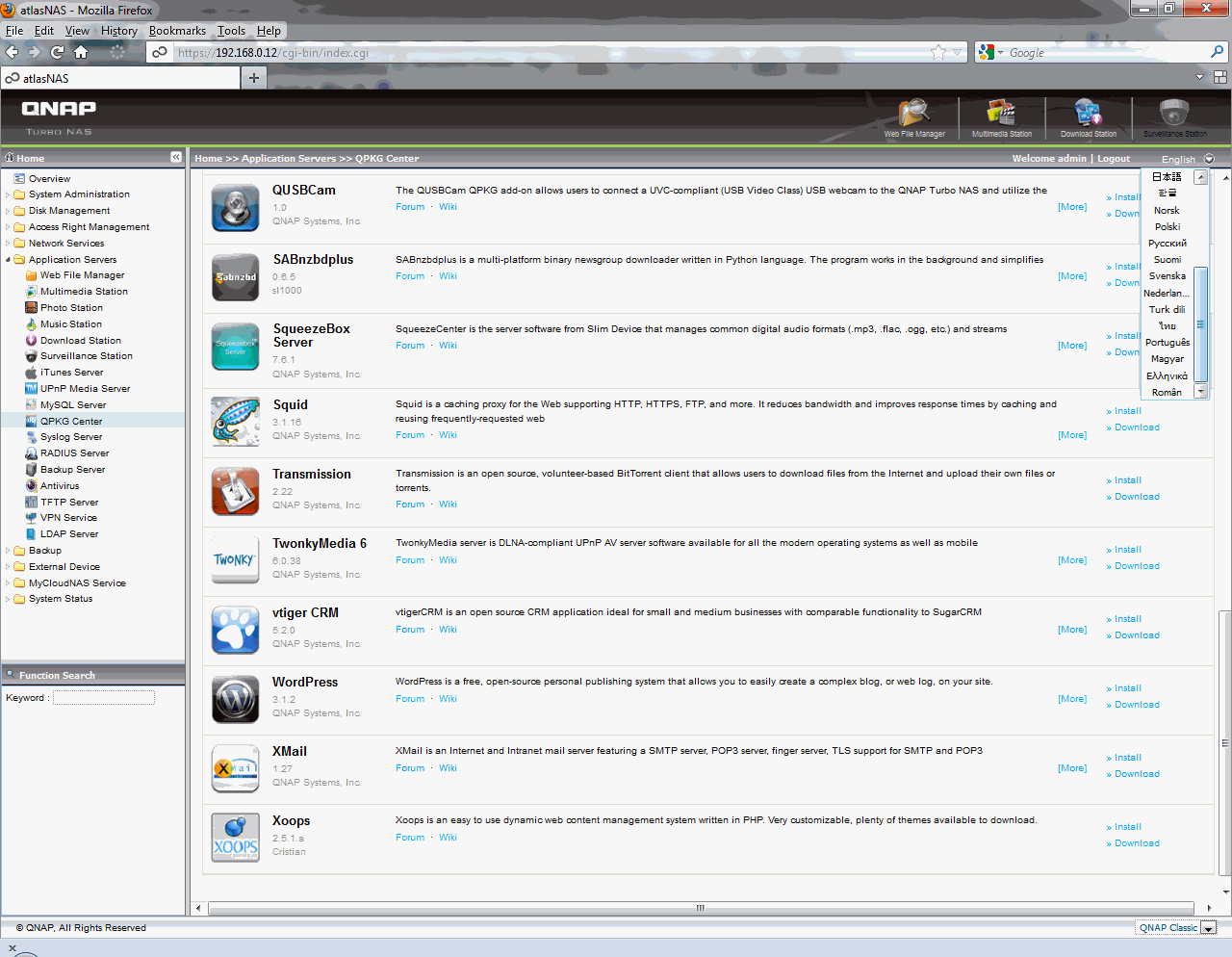Click the QUSBCam webcam package icon
The image size is (1232, 957).
point(235,208)
